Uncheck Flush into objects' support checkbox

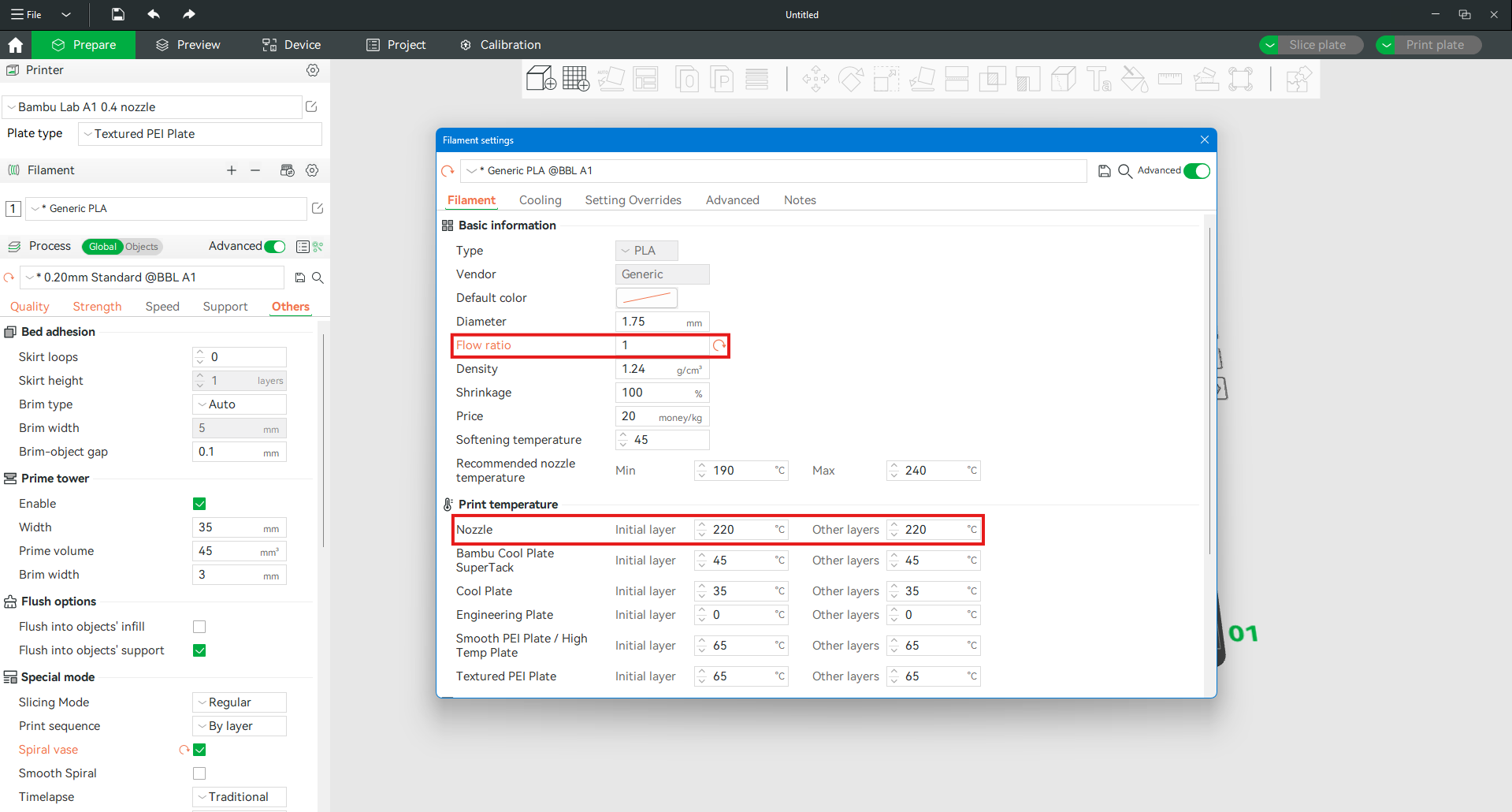point(199,650)
